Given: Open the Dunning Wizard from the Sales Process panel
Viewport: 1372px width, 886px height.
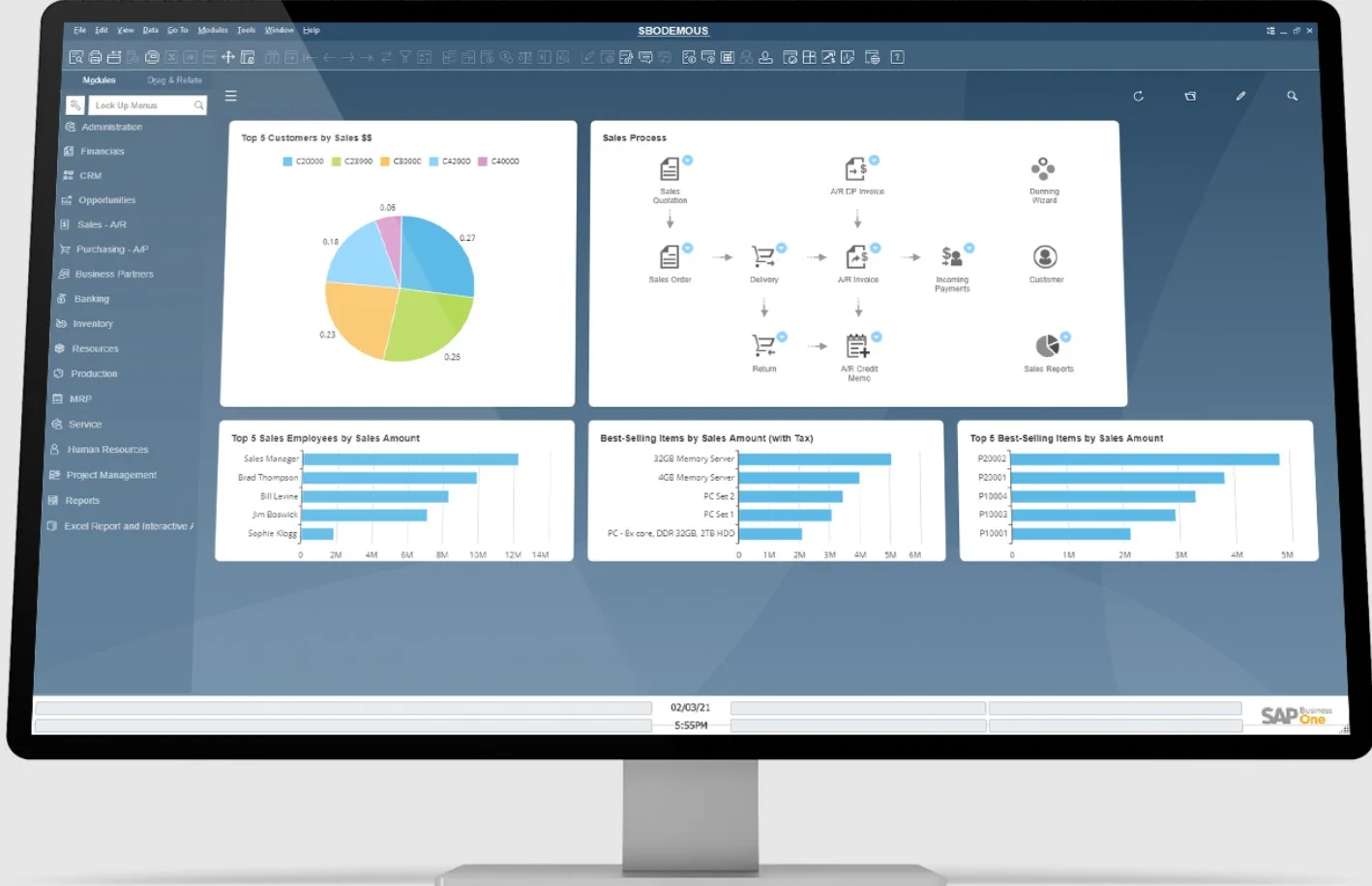Looking at the screenshot, I should [1043, 168].
